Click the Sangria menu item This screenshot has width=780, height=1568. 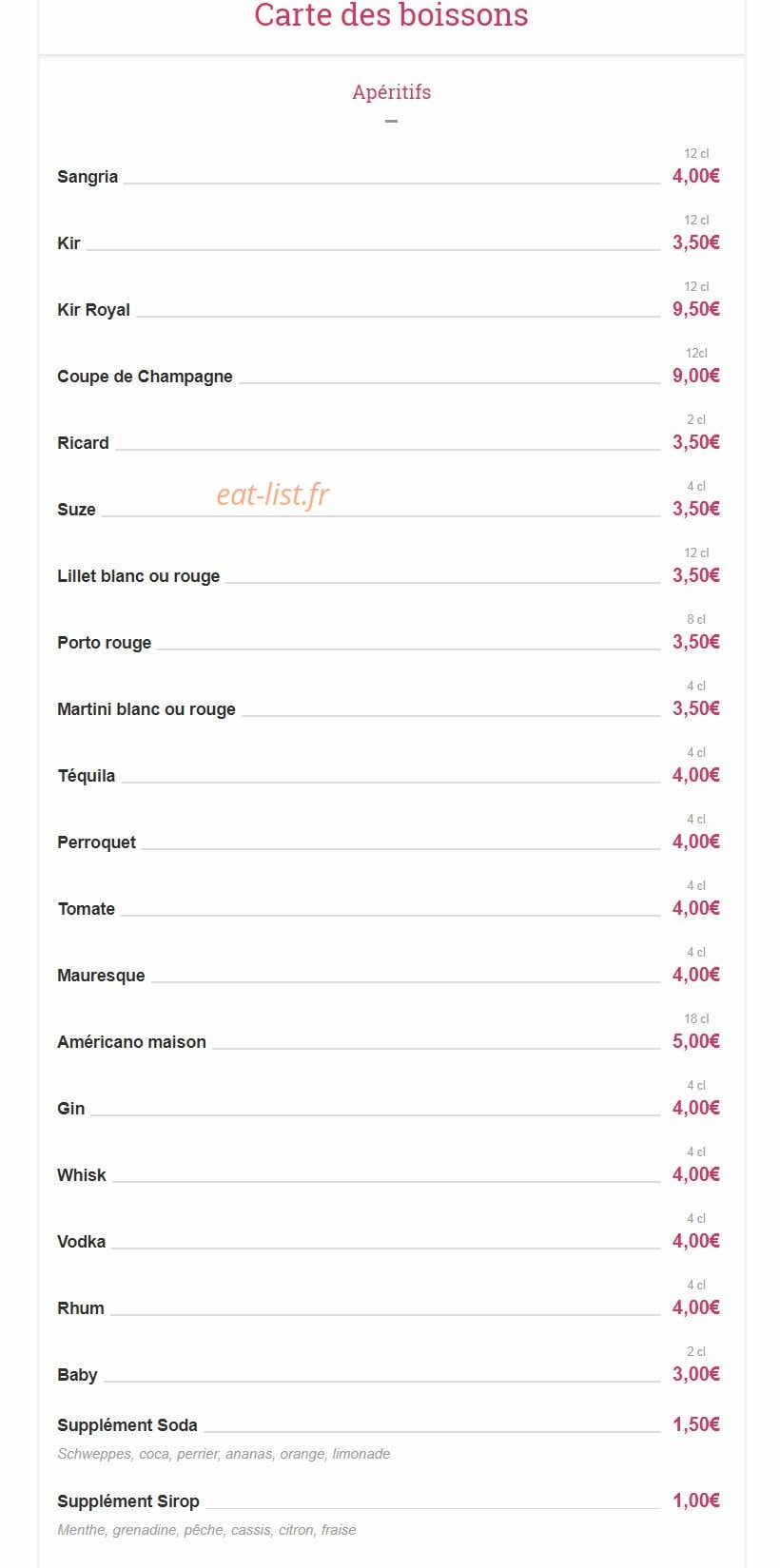(x=88, y=177)
